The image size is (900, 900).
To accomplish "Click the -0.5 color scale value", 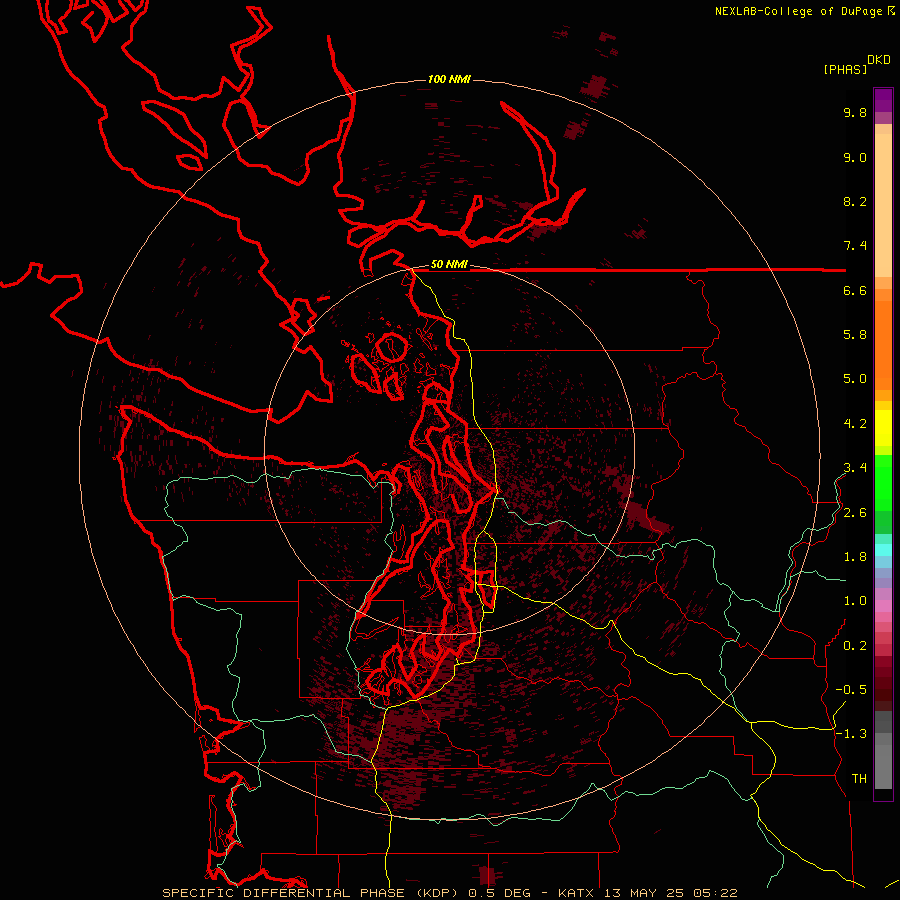I will (x=851, y=690).
